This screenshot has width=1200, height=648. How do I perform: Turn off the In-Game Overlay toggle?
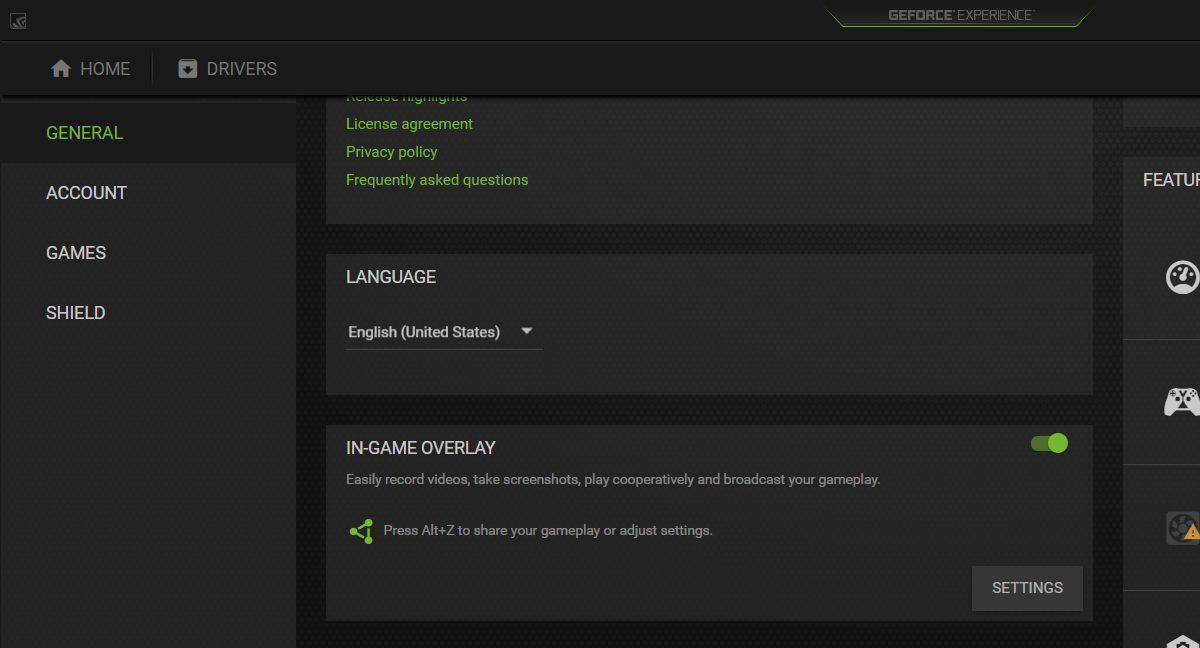click(x=1049, y=443)
